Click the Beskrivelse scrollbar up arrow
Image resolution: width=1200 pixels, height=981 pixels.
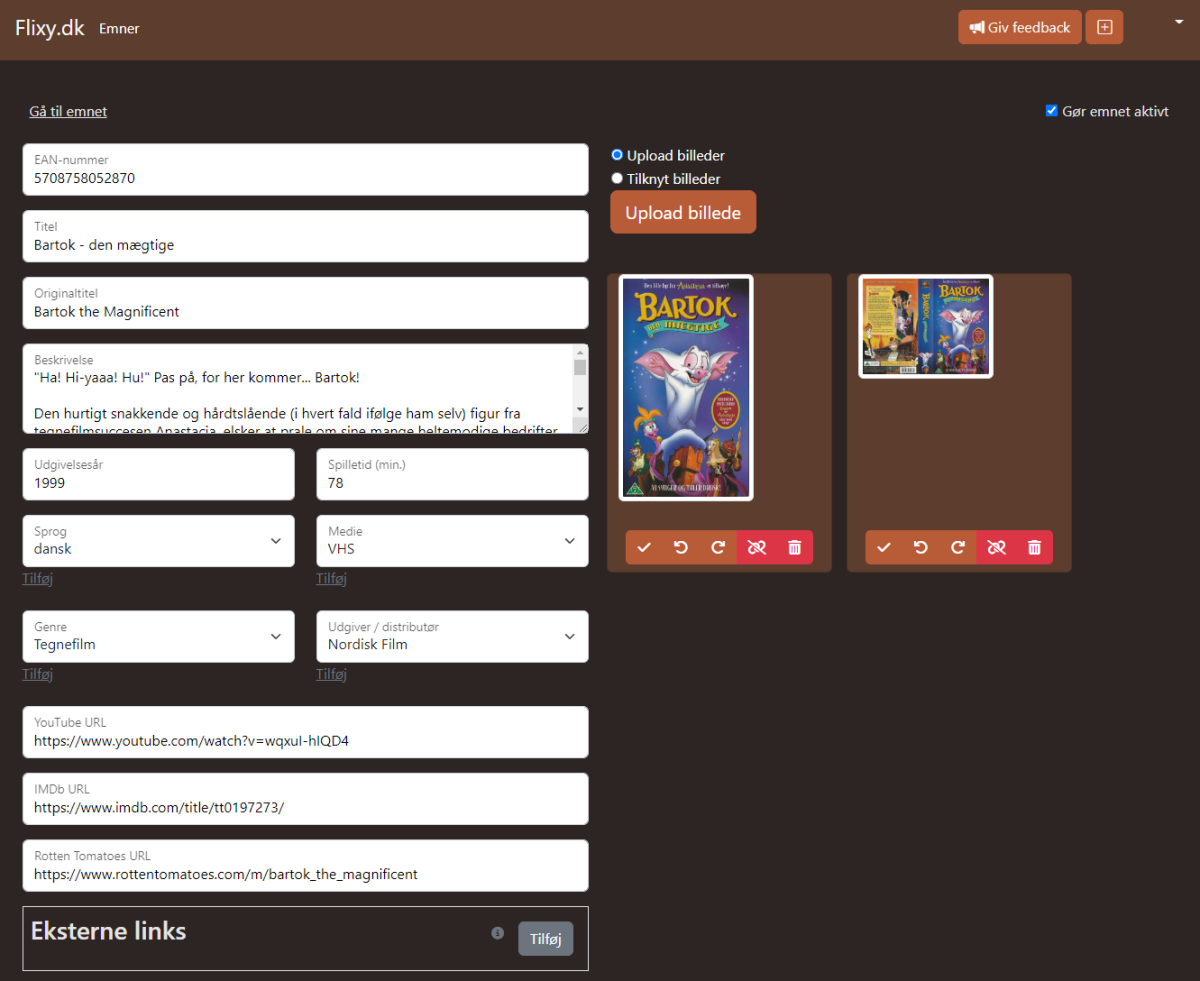coord(580,351)
